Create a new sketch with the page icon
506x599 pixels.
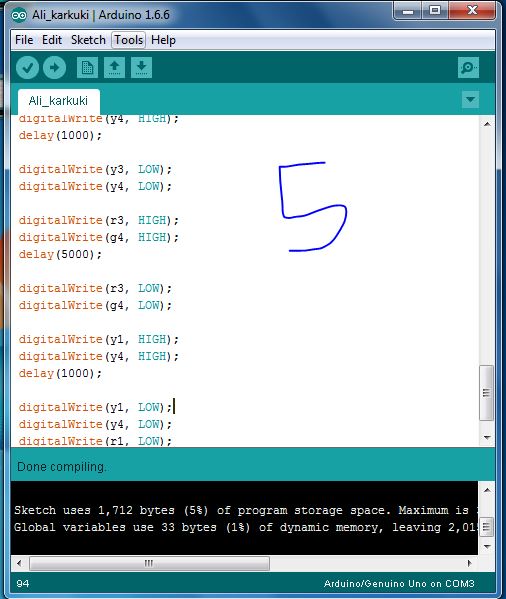(x=87, y=68)
